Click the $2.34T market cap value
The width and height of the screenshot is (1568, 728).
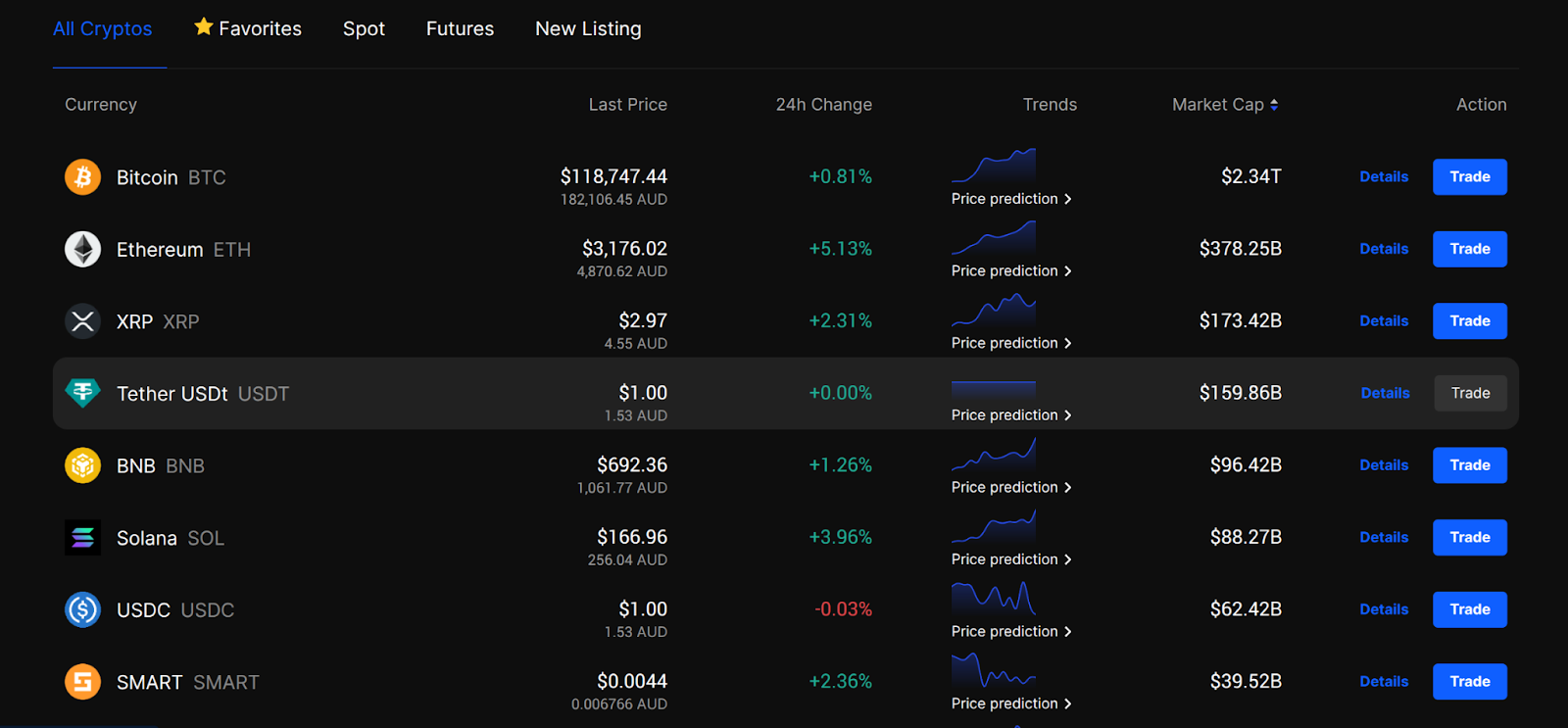pos(1250,176)
